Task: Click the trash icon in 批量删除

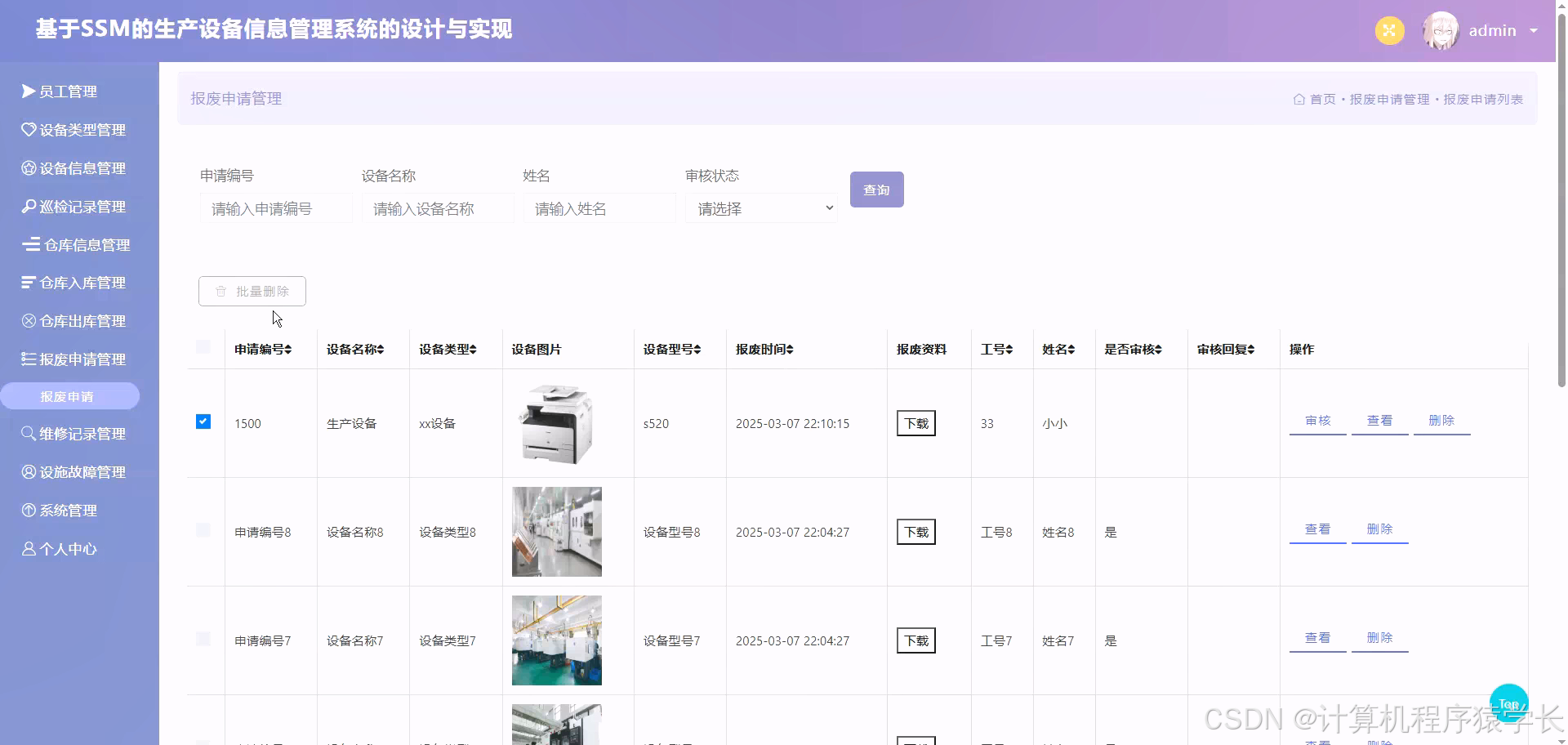Action: coord(220,291)
